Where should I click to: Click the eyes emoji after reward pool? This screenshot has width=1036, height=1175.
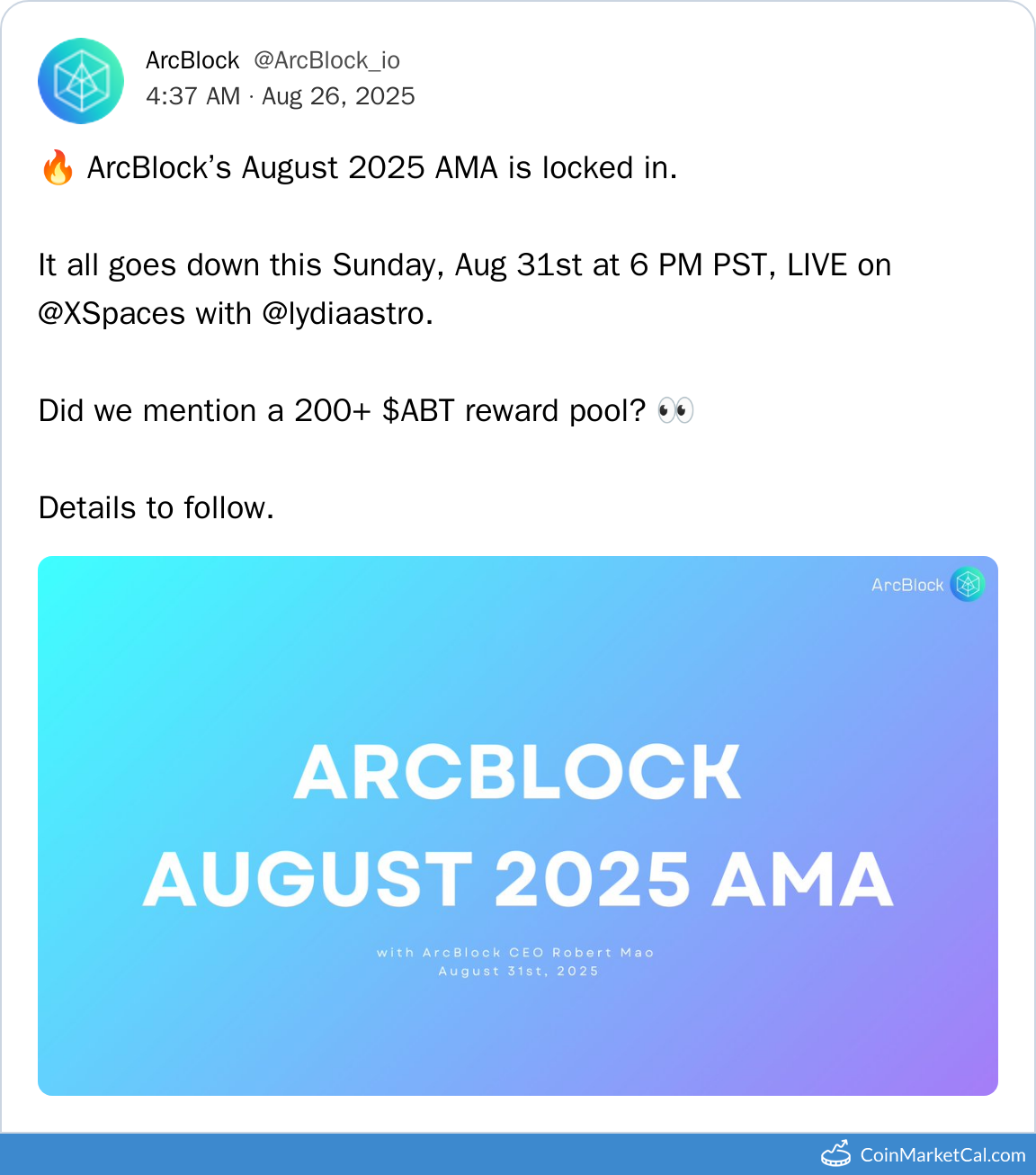(675, 411)
